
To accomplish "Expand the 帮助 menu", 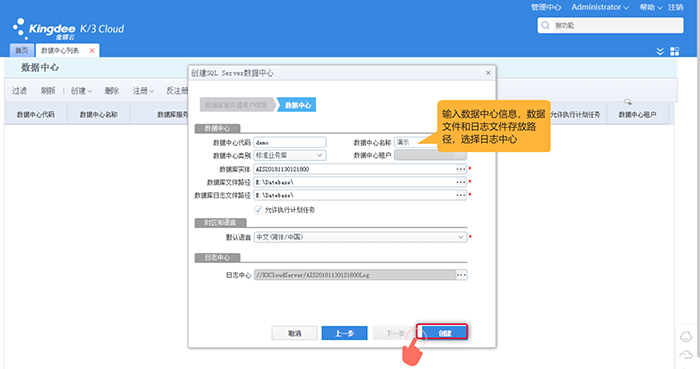I will pos(651,7).
